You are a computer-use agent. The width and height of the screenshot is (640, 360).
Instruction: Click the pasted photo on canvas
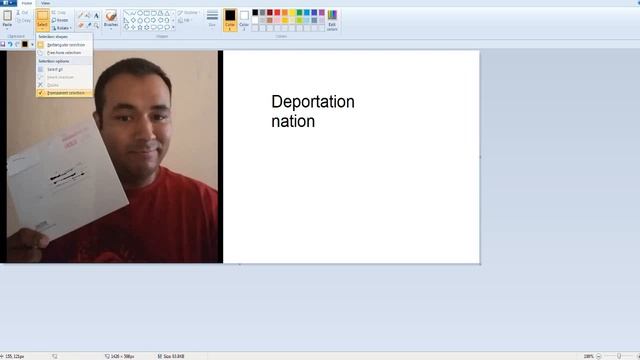(x=112, y=157)
